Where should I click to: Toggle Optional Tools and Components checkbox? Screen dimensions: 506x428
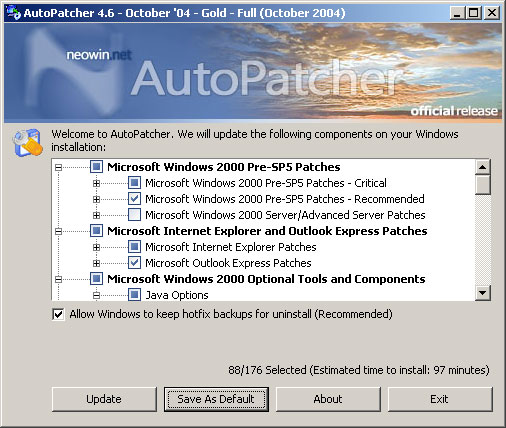[96, 278]
